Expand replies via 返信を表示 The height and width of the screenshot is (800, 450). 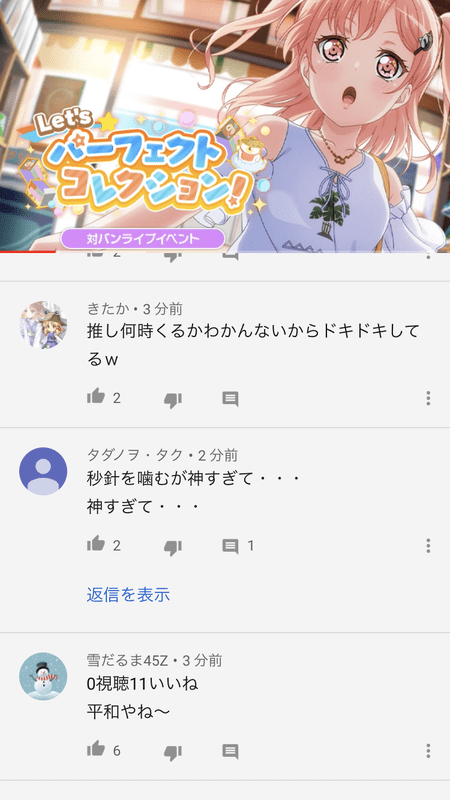pos(128,594)
